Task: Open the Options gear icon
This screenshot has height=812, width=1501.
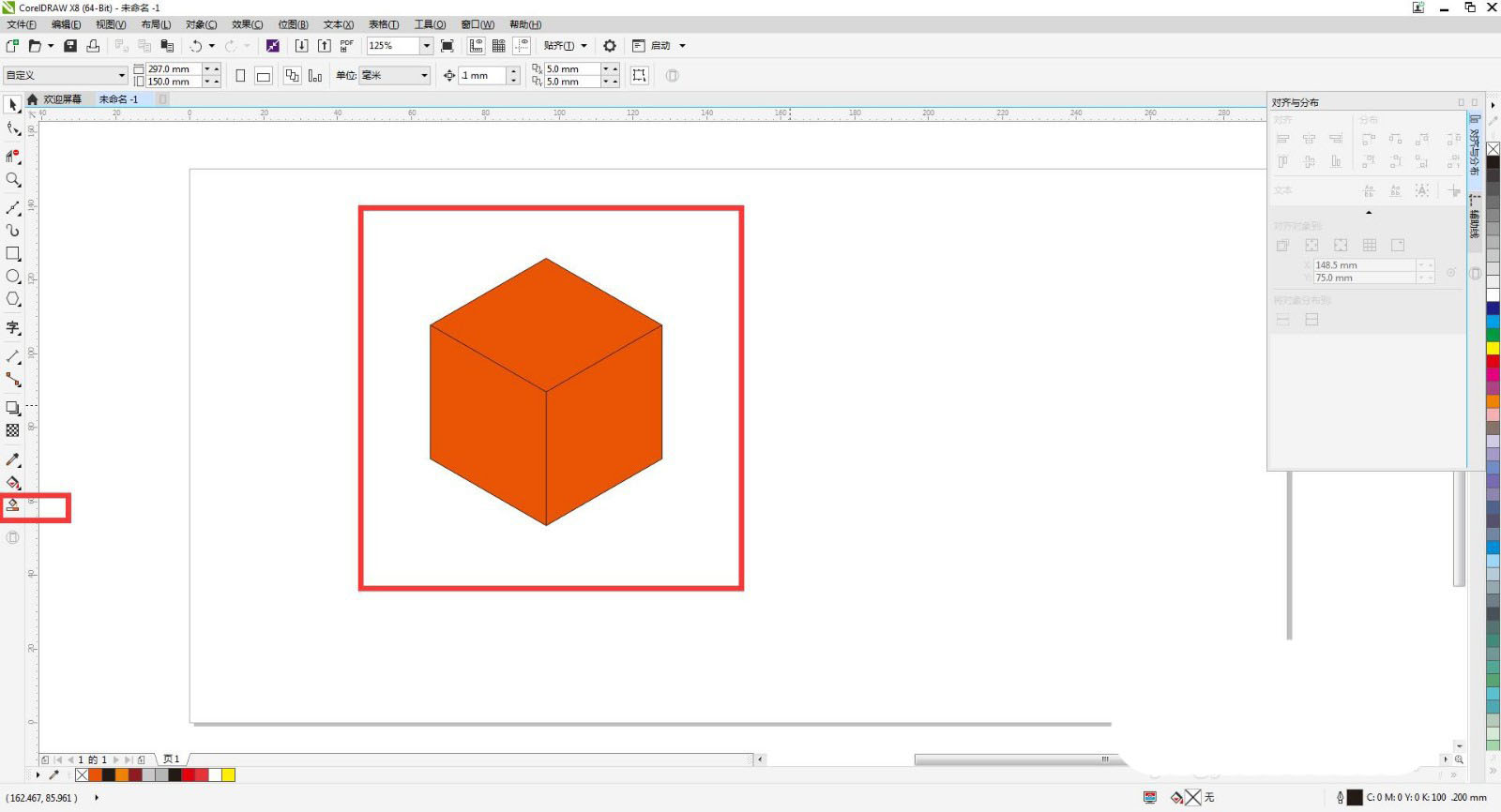Action: click(610, 46)
